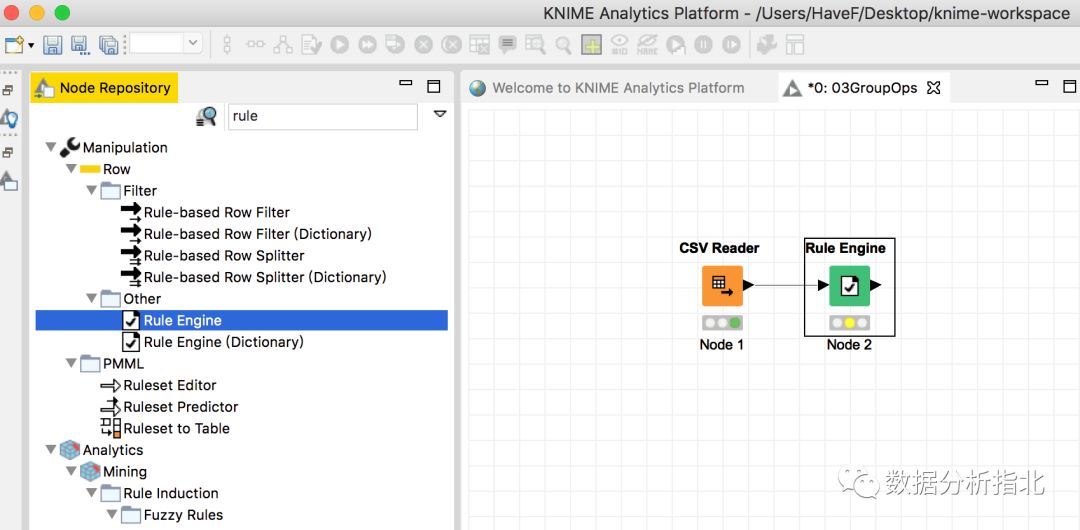Click the New workflow wizard icon
The image size is (1080, 530).
click(x=13, y=45)
